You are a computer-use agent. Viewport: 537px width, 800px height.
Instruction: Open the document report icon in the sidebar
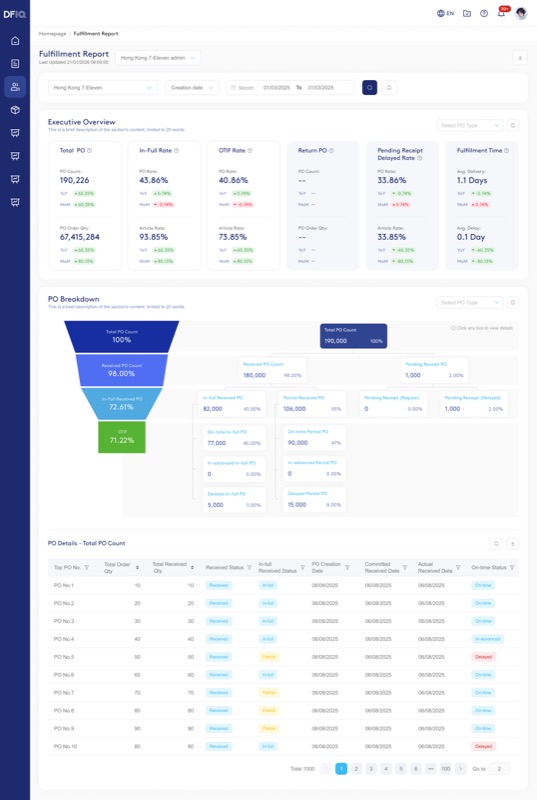(15, 64)
